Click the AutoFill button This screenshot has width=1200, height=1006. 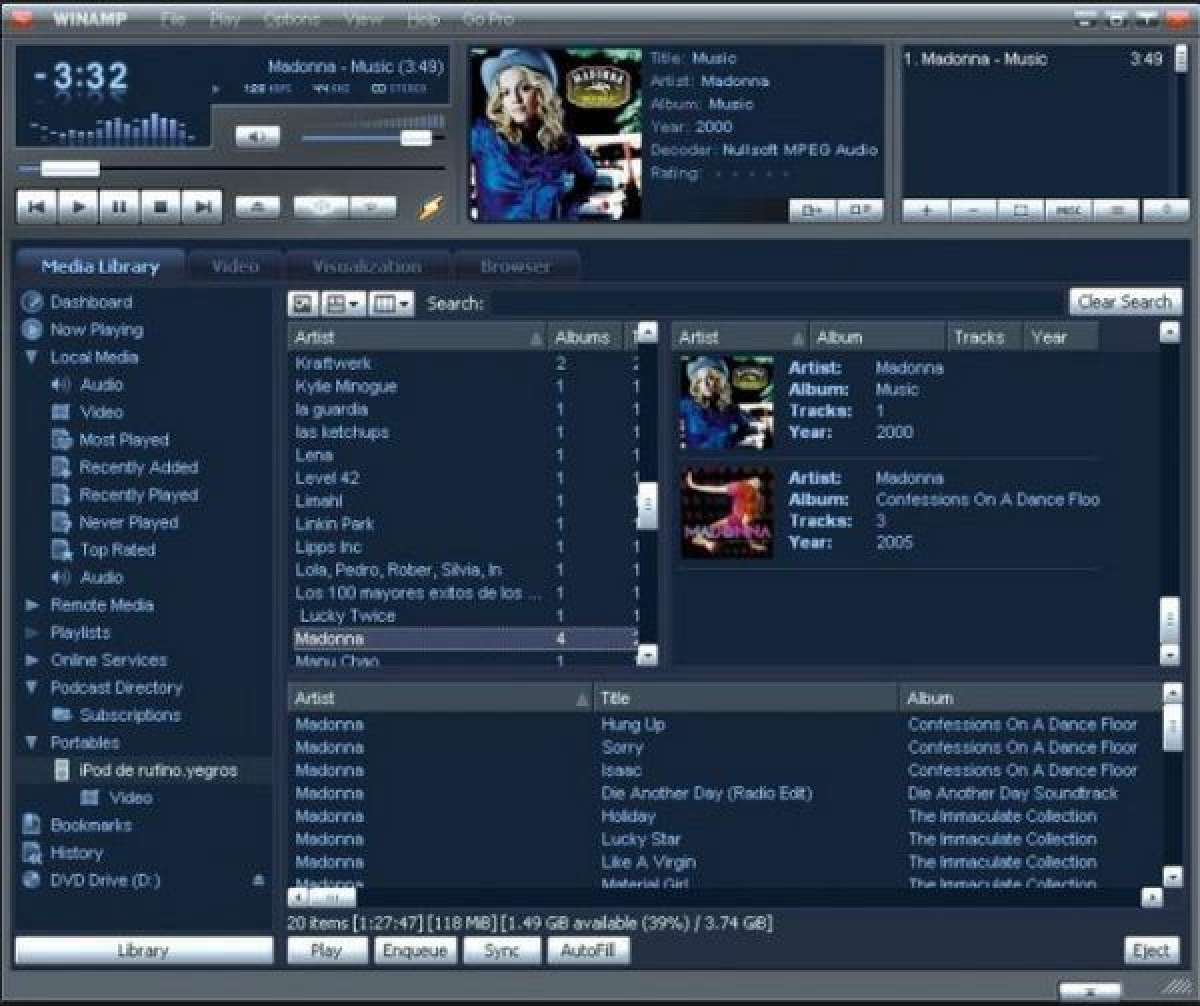[589, 950]
